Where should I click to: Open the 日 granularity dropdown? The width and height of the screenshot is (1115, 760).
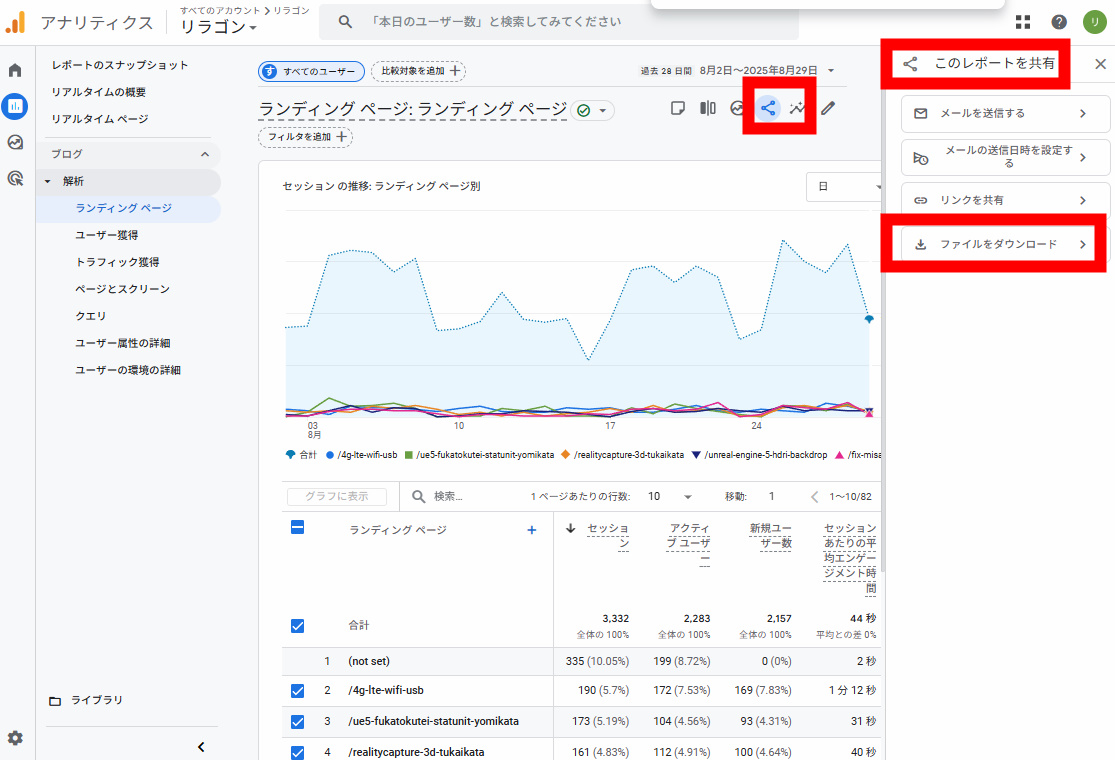click(845, 186)
